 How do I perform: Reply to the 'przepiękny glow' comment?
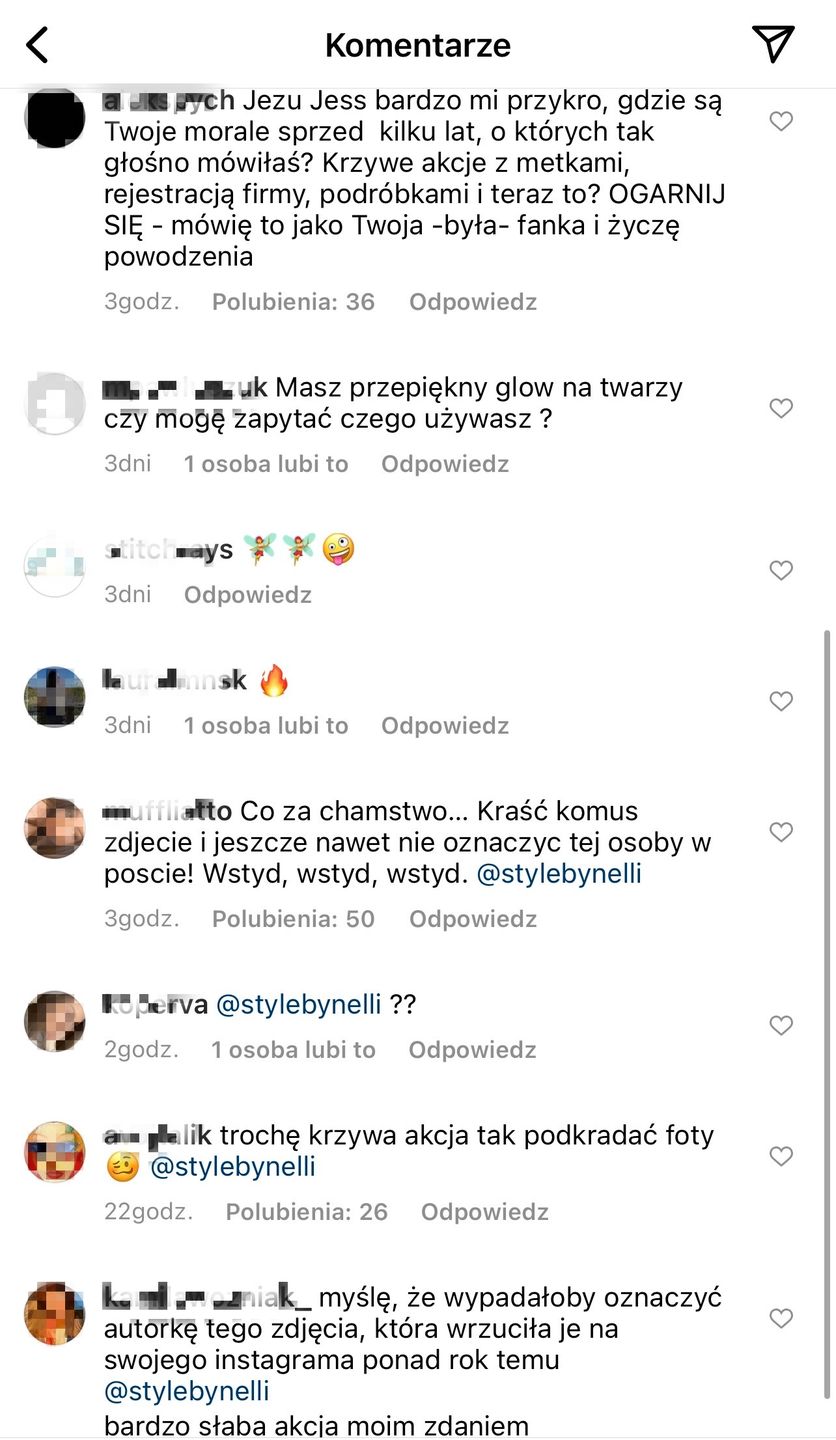(x=445, y=464)
